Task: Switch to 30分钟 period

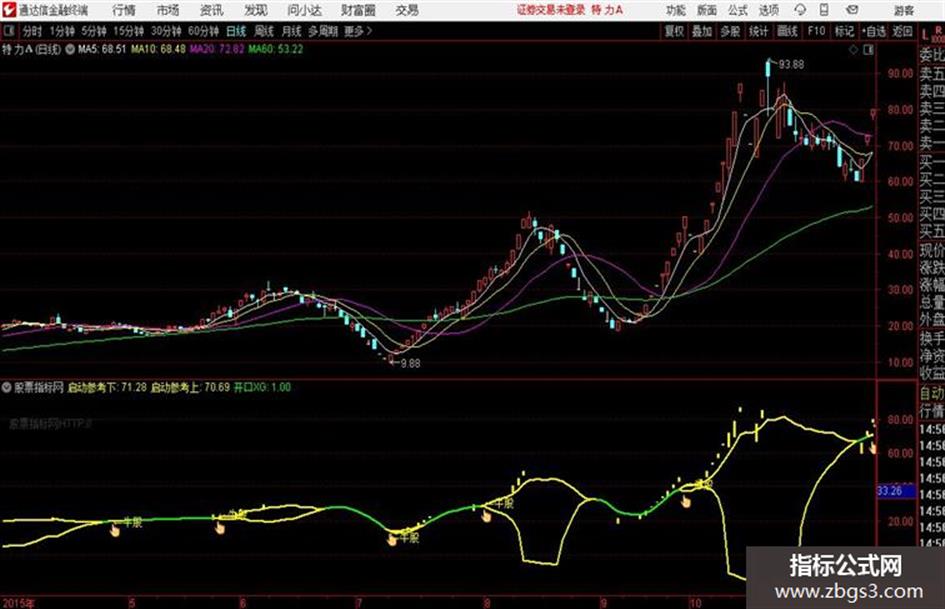Action: click(x=166, y=31)
